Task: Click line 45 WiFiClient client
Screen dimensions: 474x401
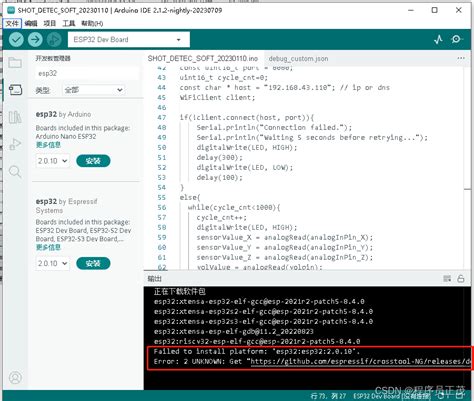Action: (217, 98)
